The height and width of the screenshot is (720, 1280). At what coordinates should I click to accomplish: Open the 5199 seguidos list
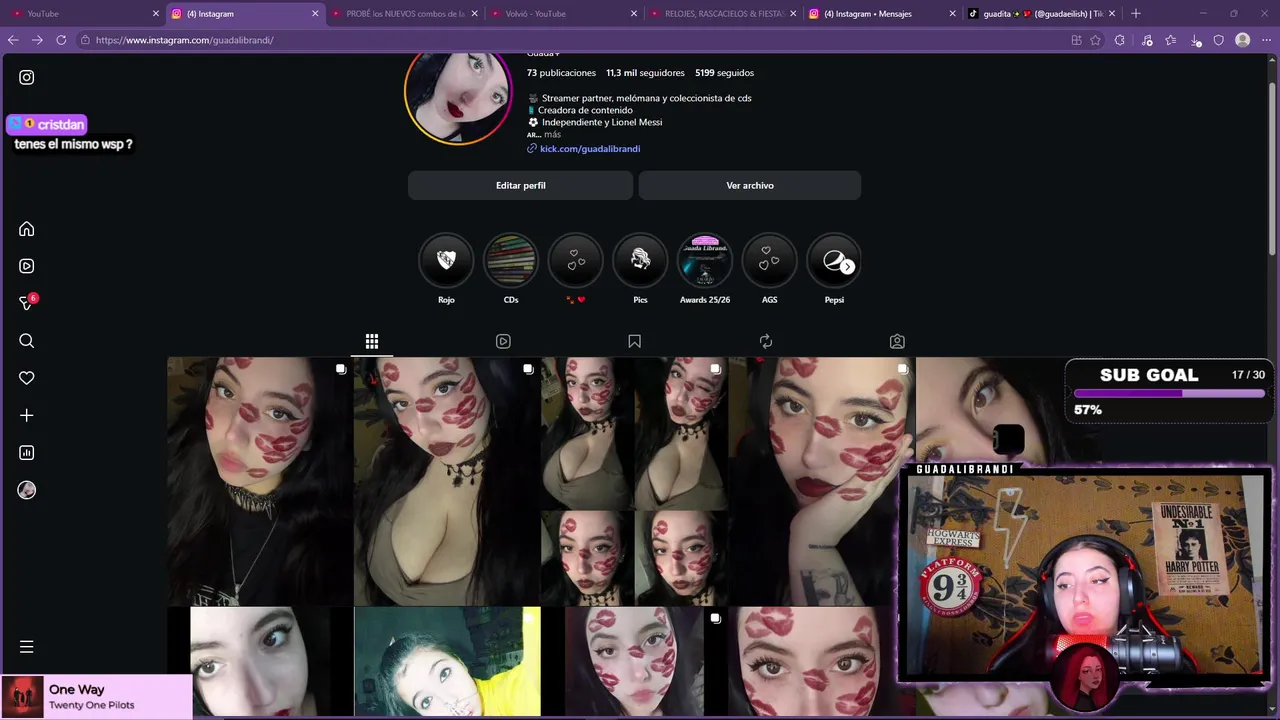pyautogui.click(x=725, y=73)
